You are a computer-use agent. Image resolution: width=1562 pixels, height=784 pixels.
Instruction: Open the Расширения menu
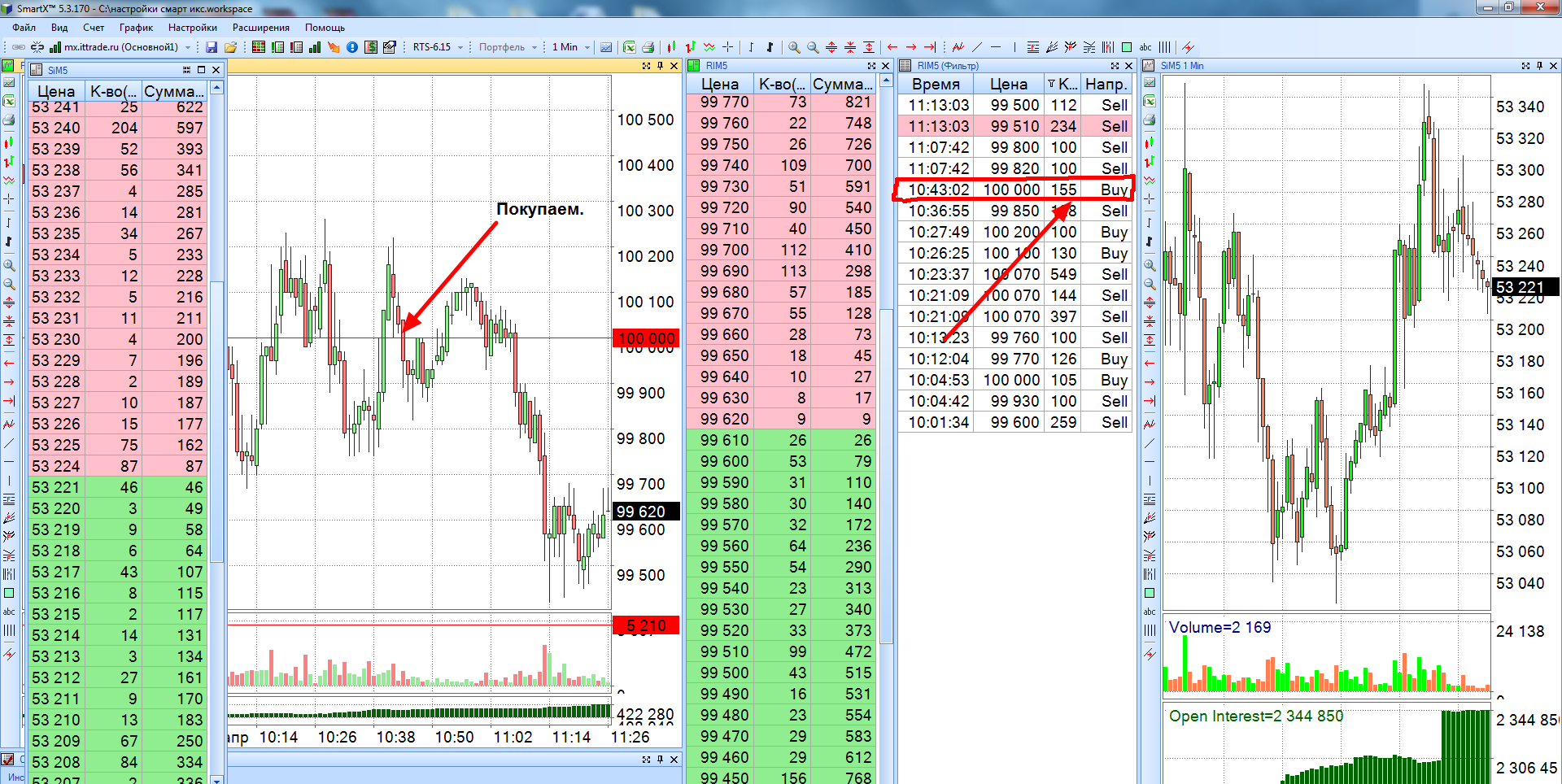click(260, 27)
